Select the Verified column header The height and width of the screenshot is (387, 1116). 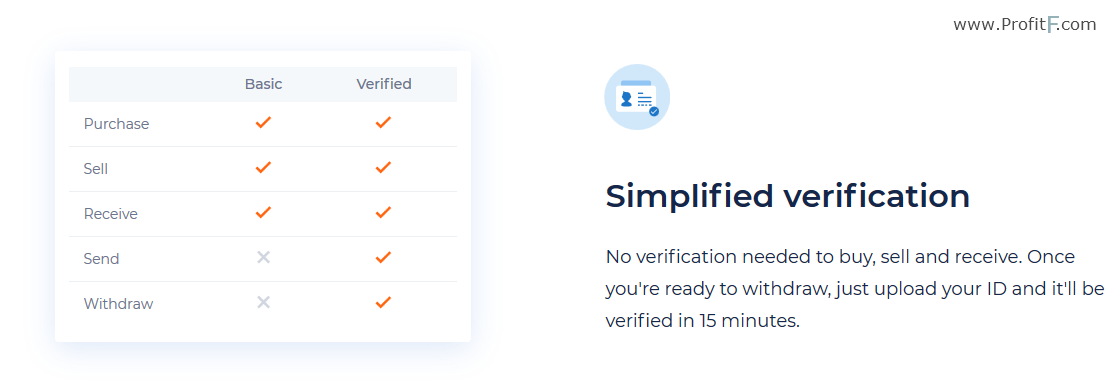(384, 84)
